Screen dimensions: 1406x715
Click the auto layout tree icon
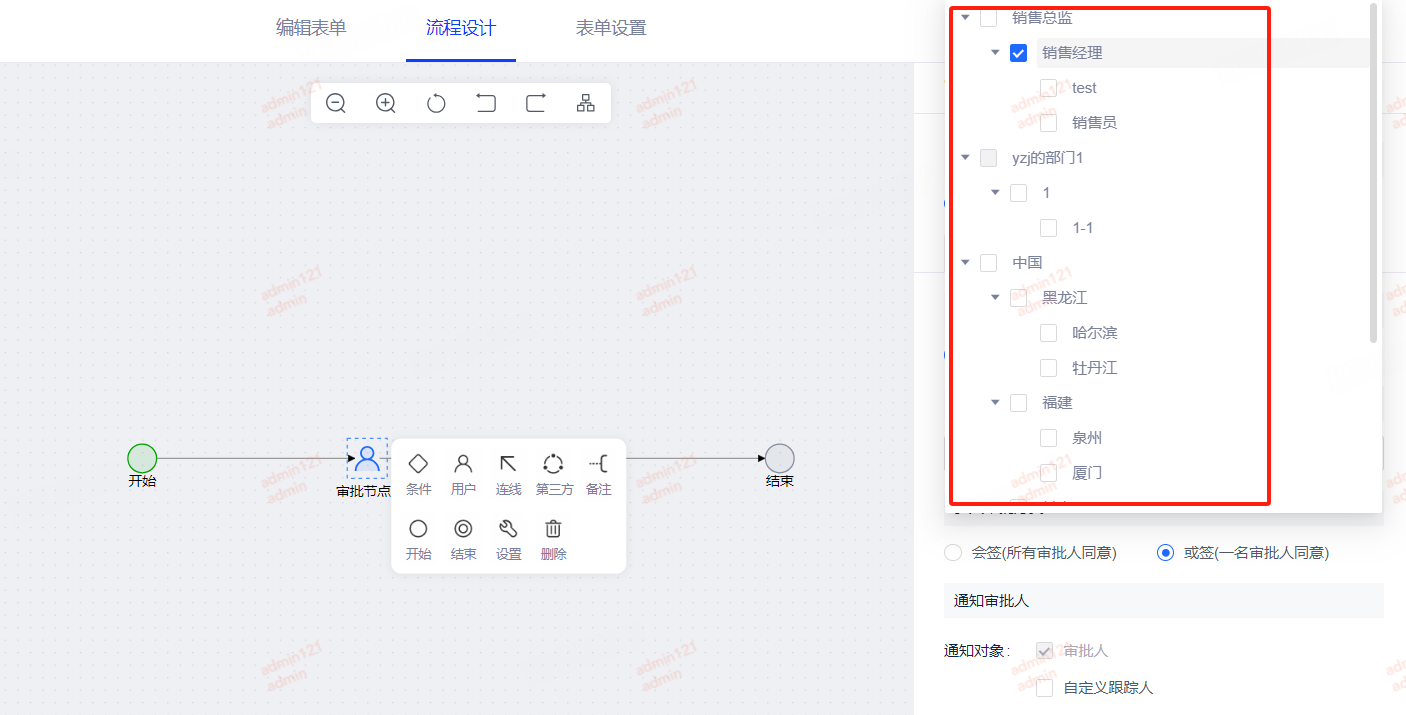coord(586,103)
